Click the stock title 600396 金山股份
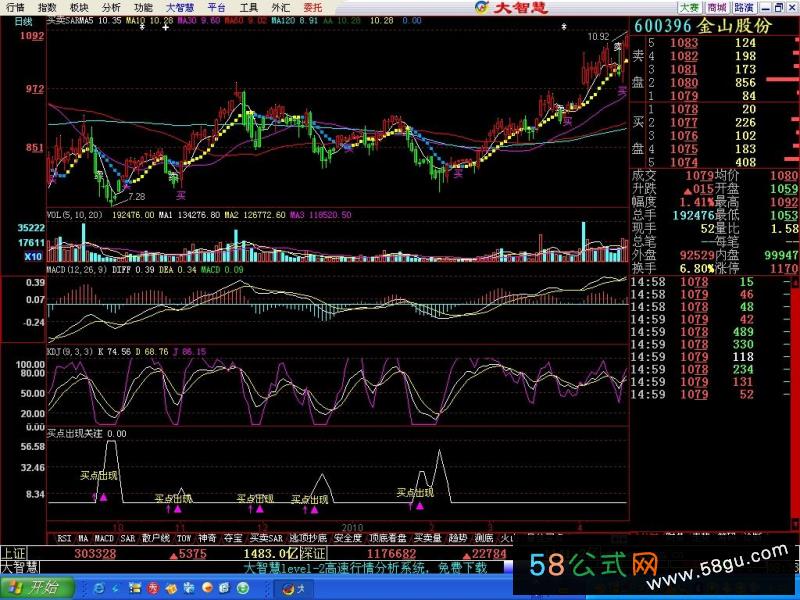Image resolution: width=800 pixels, height=600 pixels. 703,26
